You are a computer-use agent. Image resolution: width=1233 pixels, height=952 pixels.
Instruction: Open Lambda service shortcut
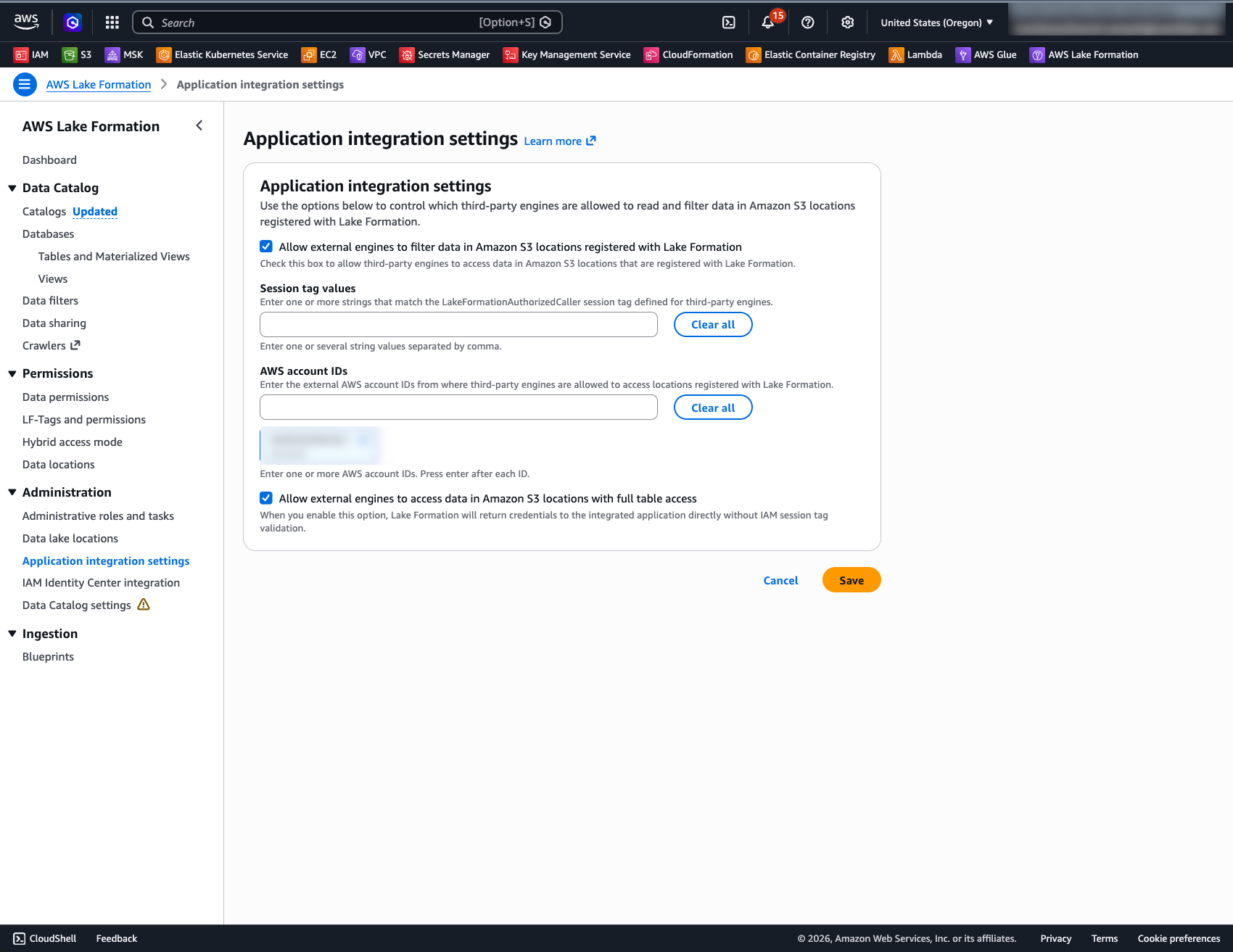click(x=915, y=54)
